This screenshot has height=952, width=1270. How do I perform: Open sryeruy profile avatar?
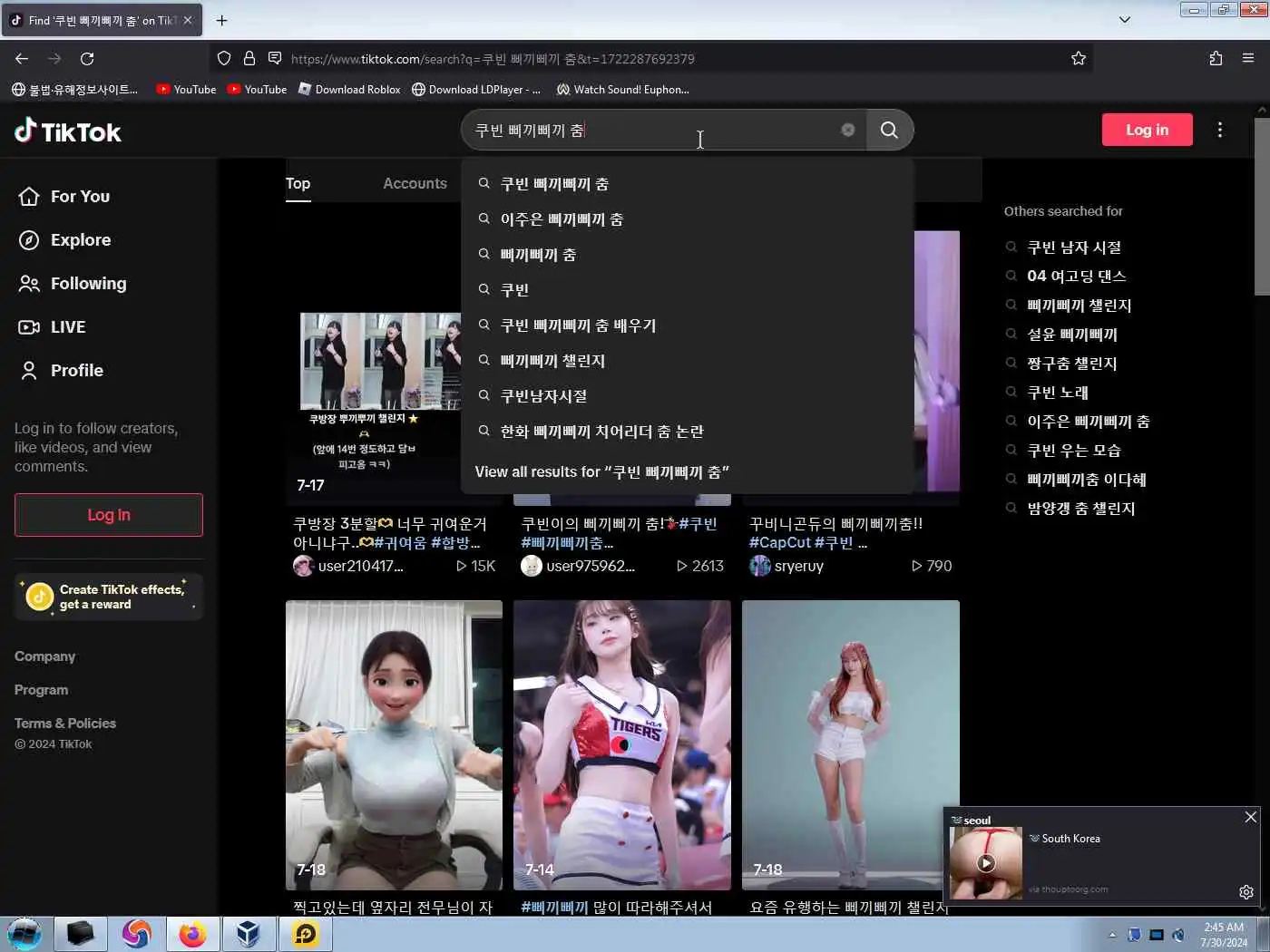coord(760,566)
